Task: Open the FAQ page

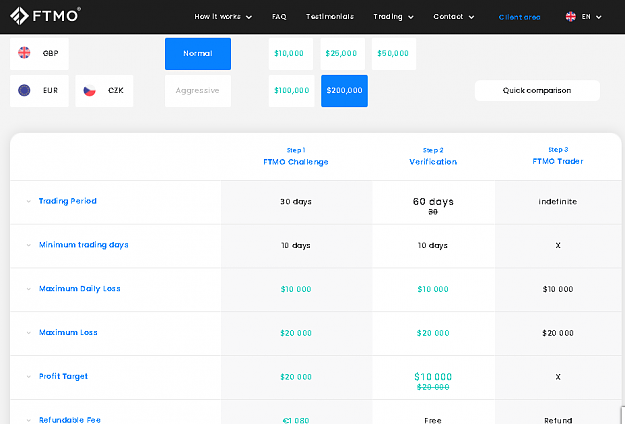Action: [279, 17]
